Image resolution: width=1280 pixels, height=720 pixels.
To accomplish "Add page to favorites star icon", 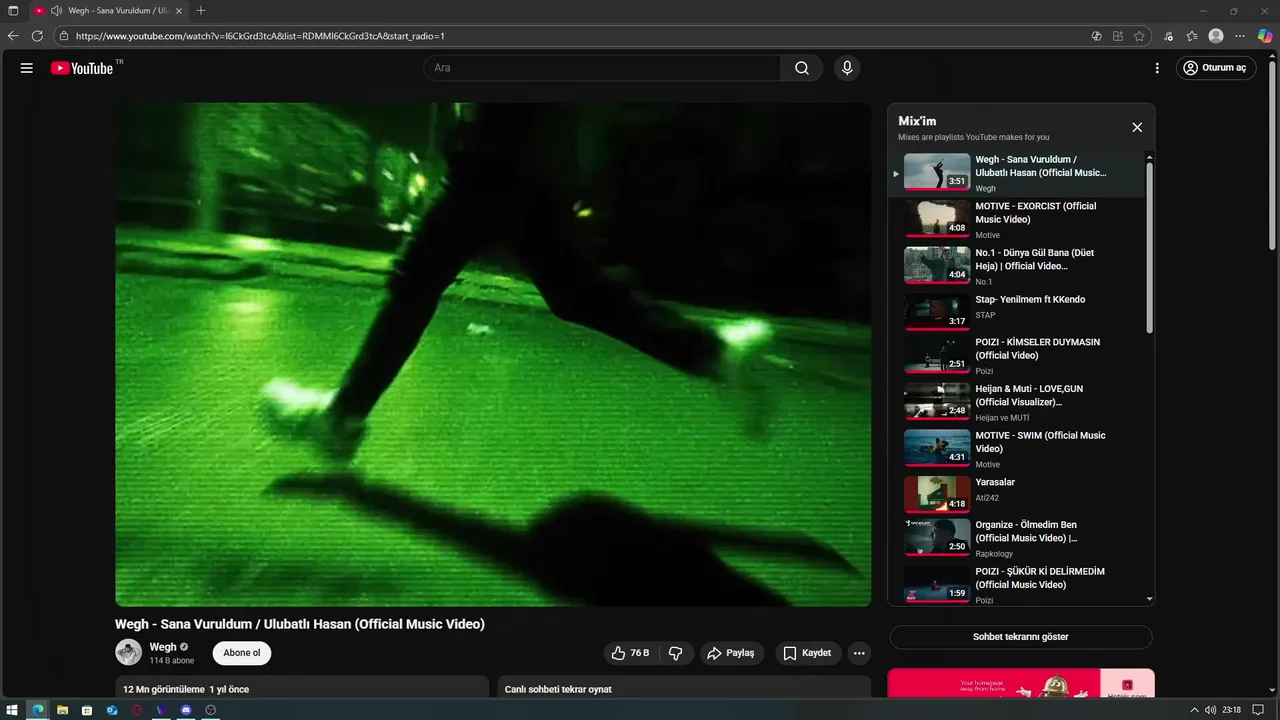I will tap(1139, 36).
